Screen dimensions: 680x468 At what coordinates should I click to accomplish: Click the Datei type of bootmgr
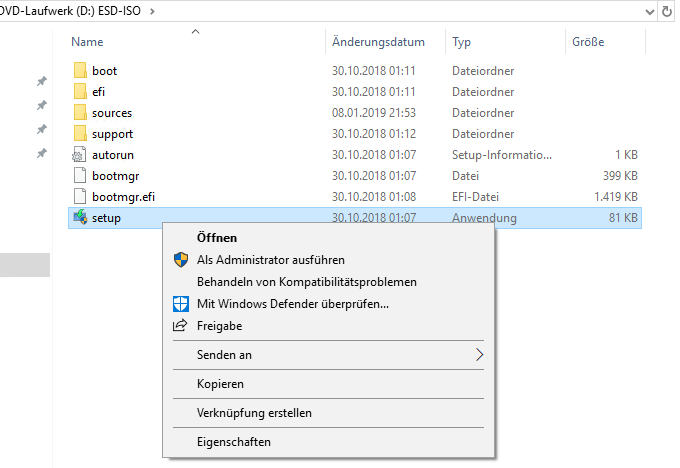point(465,176)
